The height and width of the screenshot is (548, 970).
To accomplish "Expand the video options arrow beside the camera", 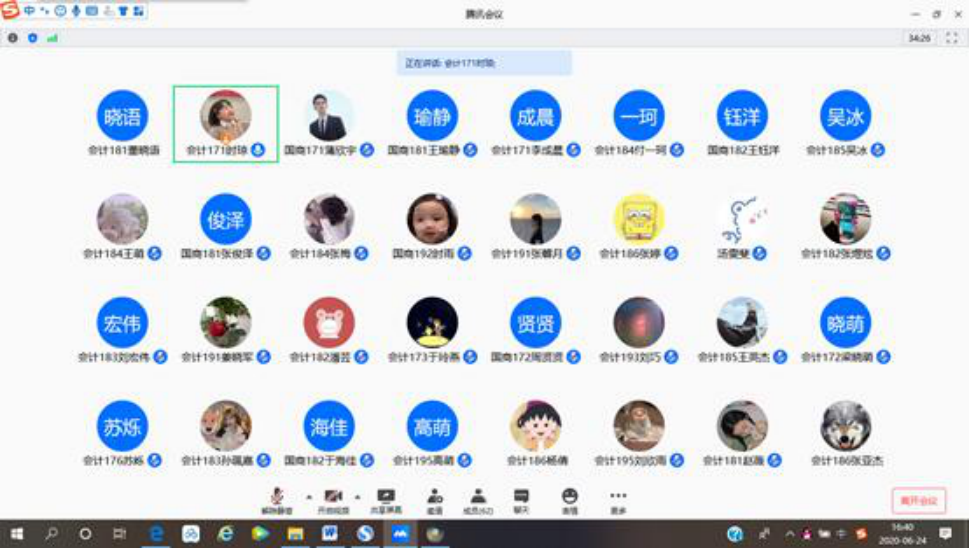I will [x=357, y=496].
